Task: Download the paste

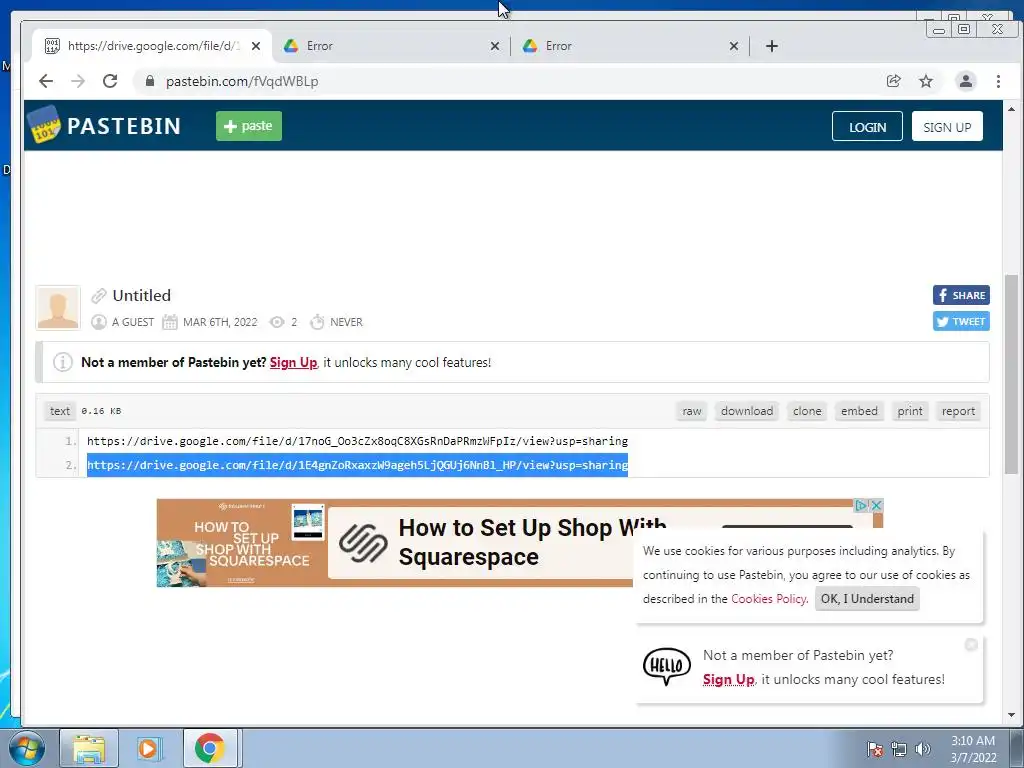Action: coord(746,411)
